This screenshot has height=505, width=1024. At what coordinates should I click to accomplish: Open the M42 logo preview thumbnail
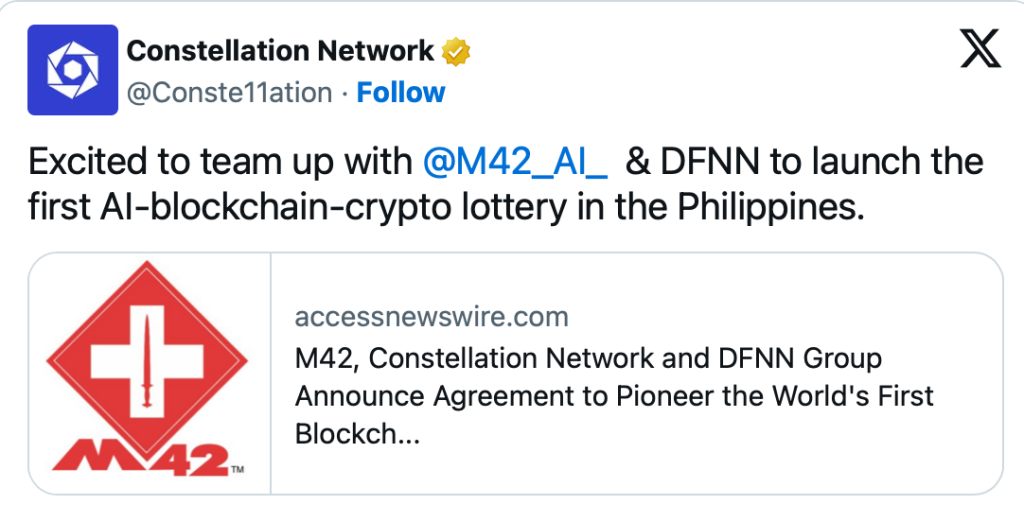tap(149, 372)
